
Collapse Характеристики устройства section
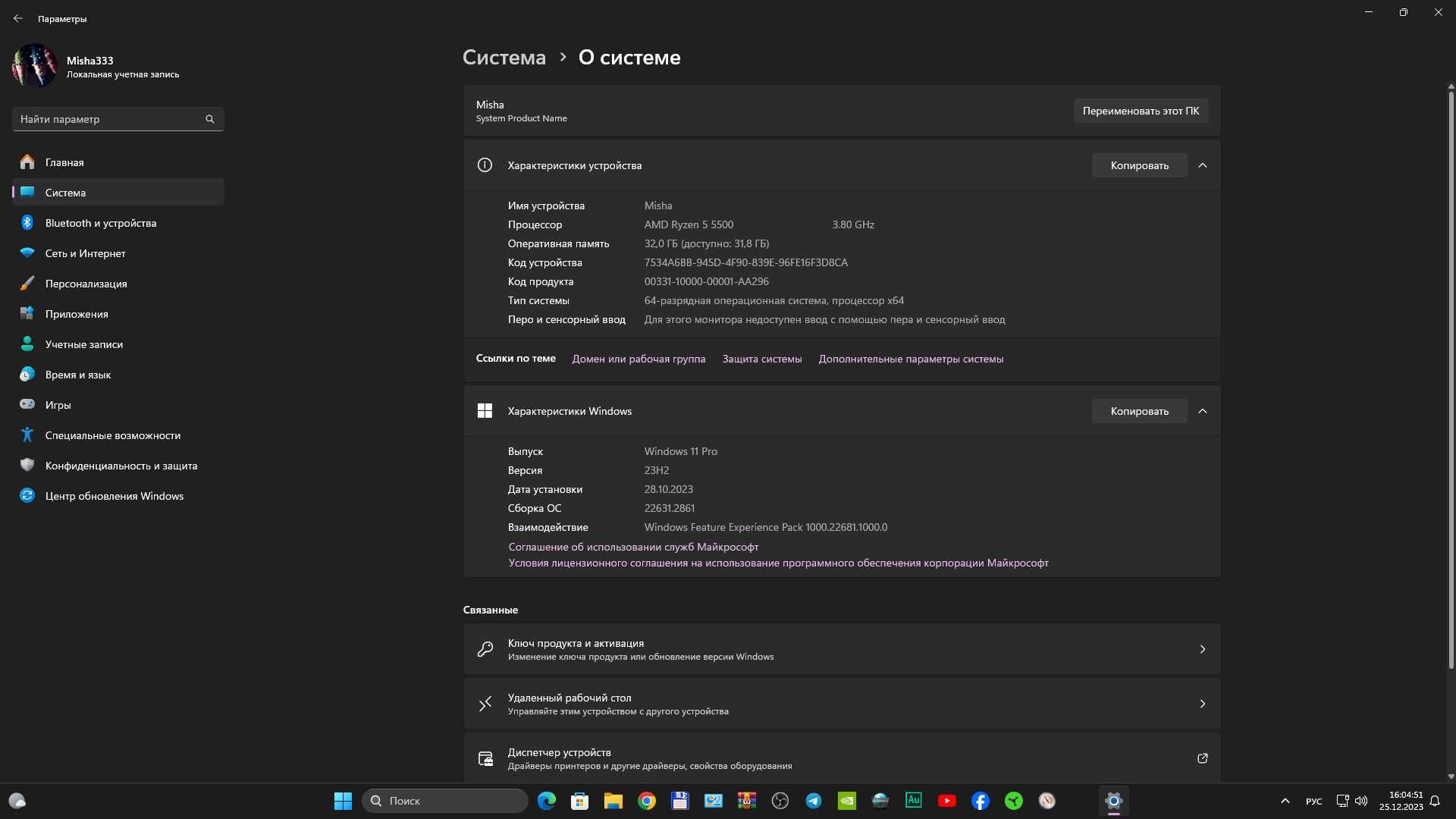click(x=1202, y=165)
